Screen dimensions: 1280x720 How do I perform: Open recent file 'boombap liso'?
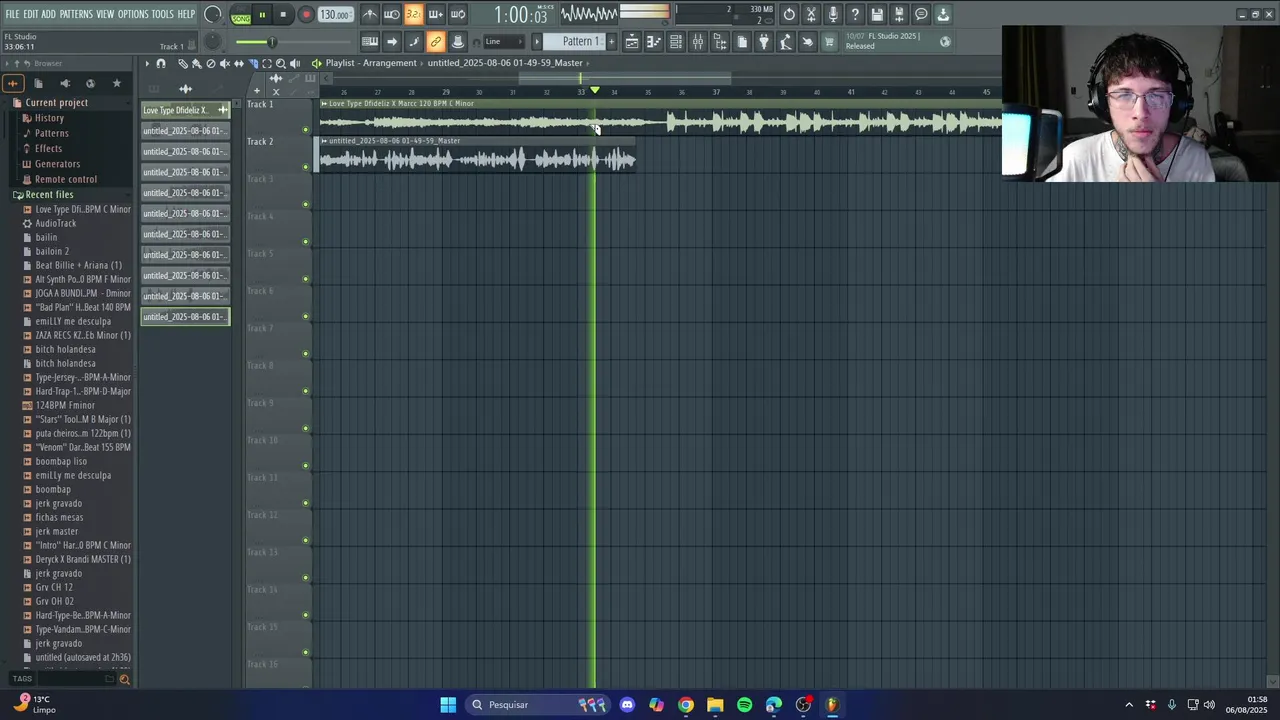click(x=61, y=461)
